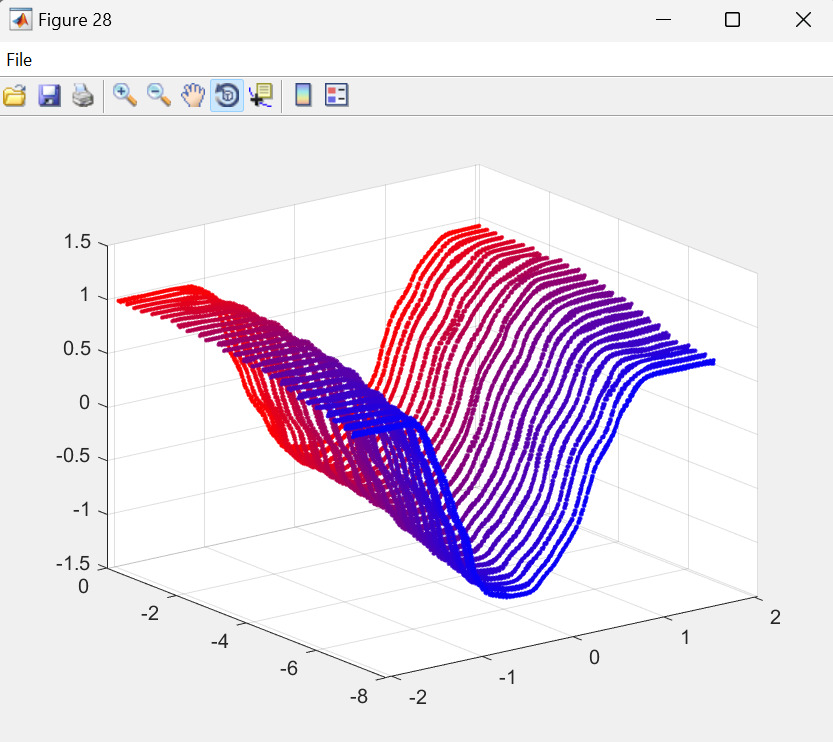Click the Open File folder icon
833x742 pixels.
(x=14, y=96)
